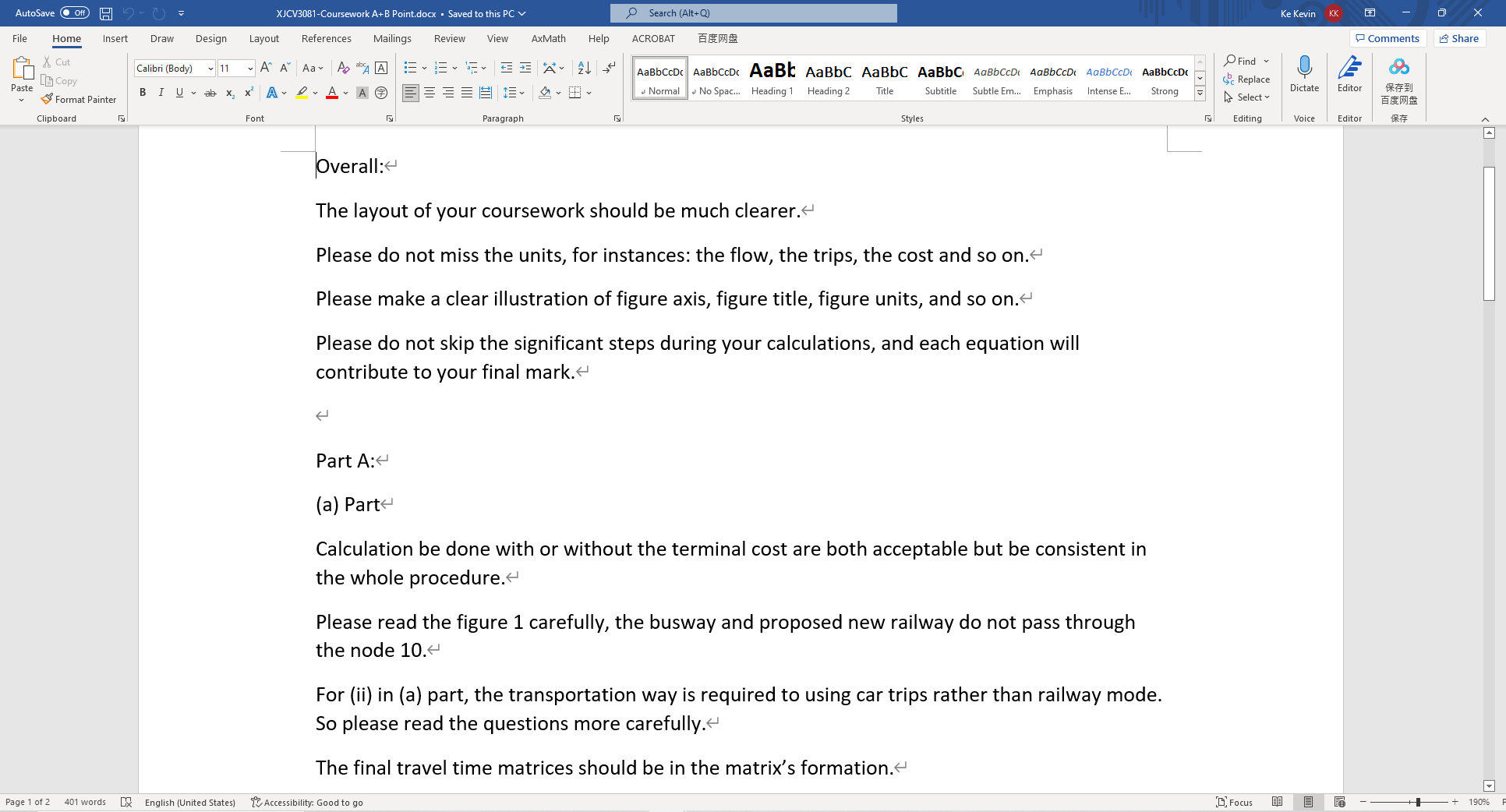The width and height of the screenshot is (1506, 812).
Task: Click the Comments button
Action: point(1388,39)
